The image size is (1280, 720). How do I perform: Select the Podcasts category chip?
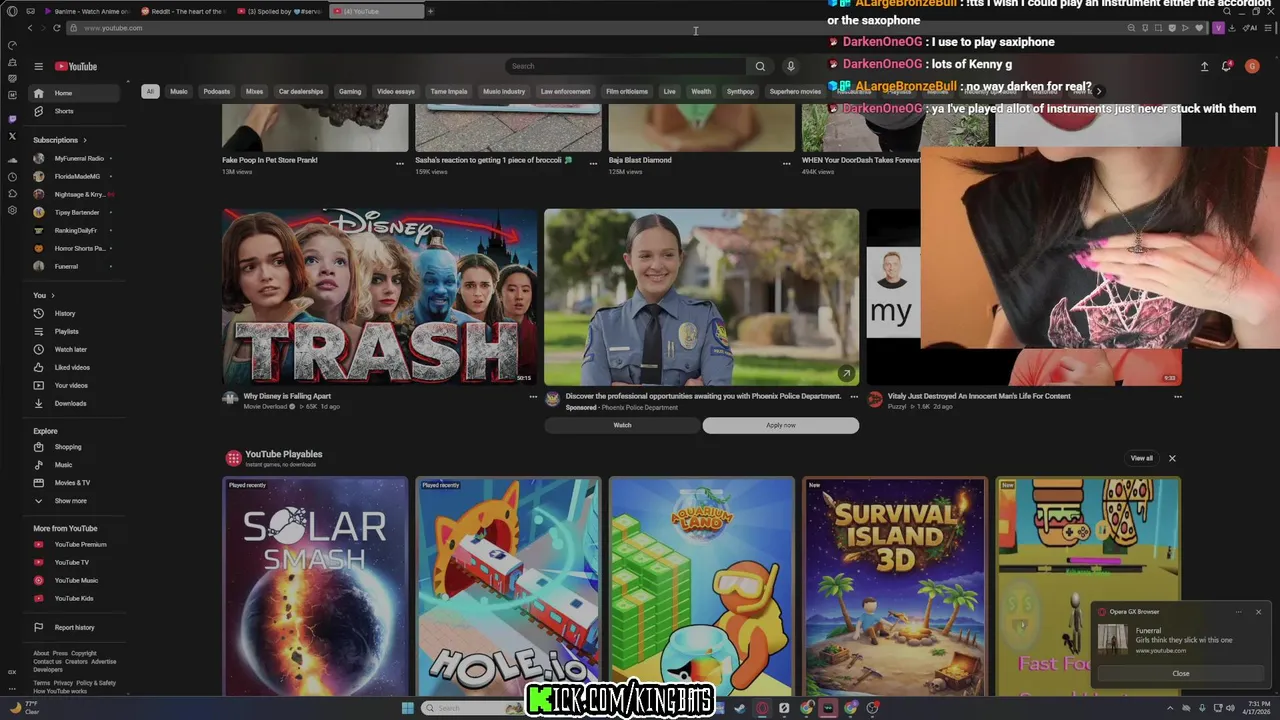(216, 91)
